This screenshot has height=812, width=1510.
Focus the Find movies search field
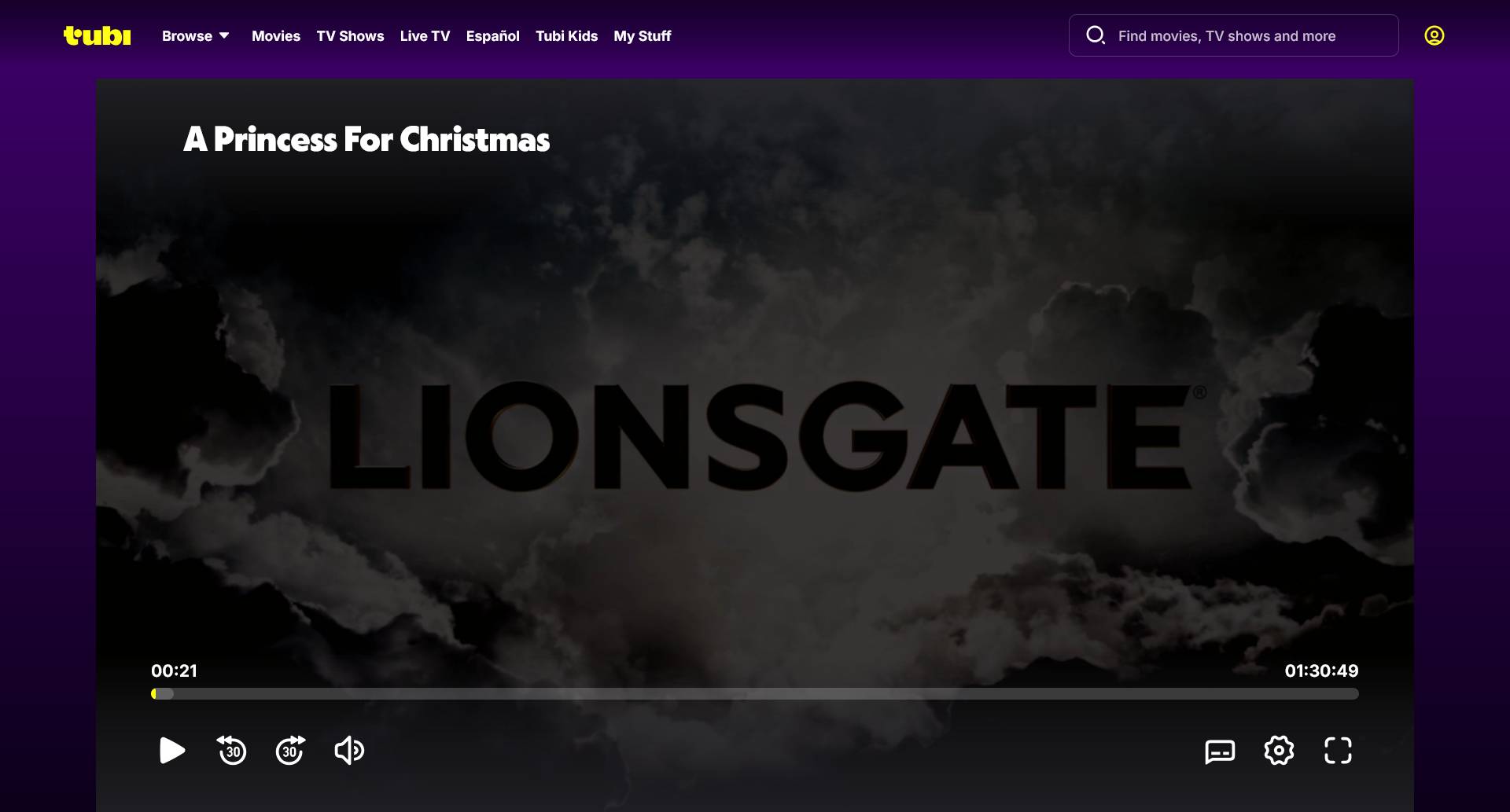coord(1233,35)
